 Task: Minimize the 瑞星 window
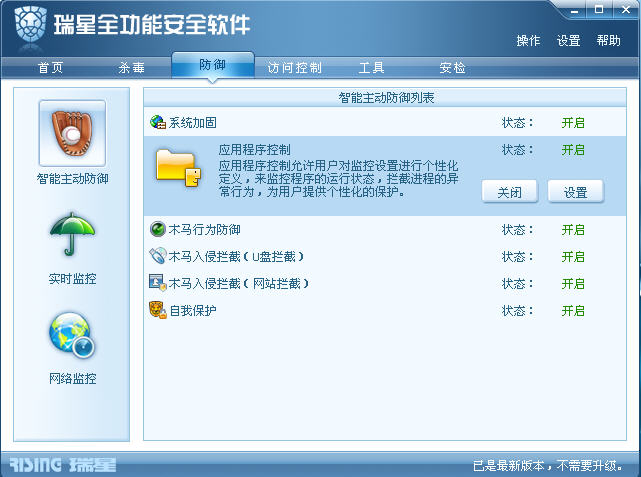574,10
